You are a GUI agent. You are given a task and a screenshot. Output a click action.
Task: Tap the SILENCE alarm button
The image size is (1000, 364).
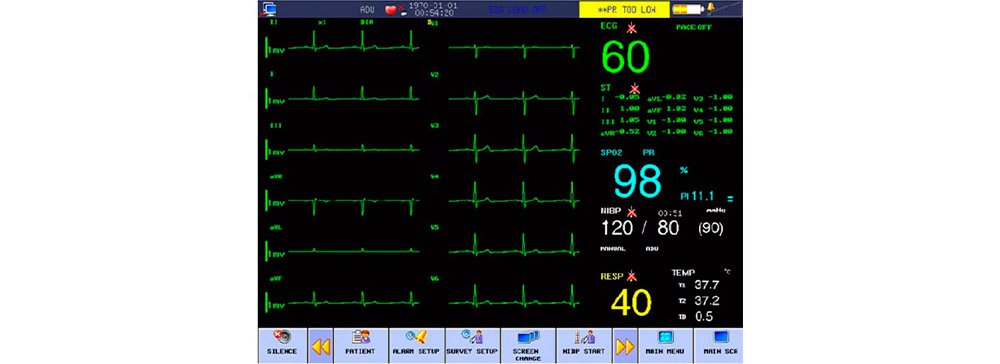282,345
